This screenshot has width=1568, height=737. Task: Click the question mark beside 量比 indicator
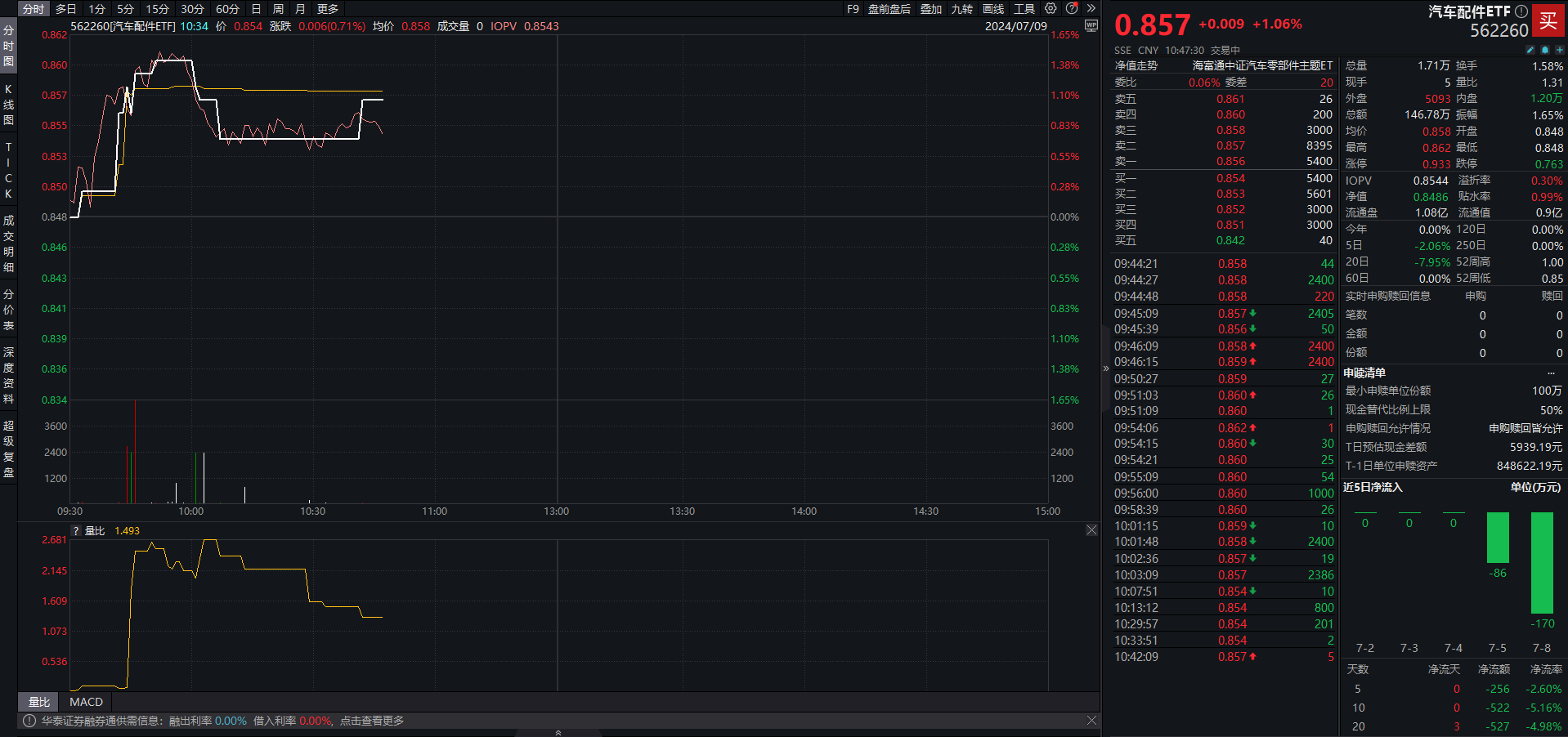coord(76,531)
